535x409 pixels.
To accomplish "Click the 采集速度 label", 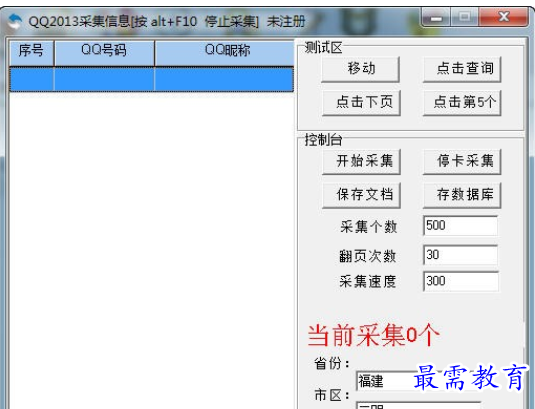I will 368,282.
